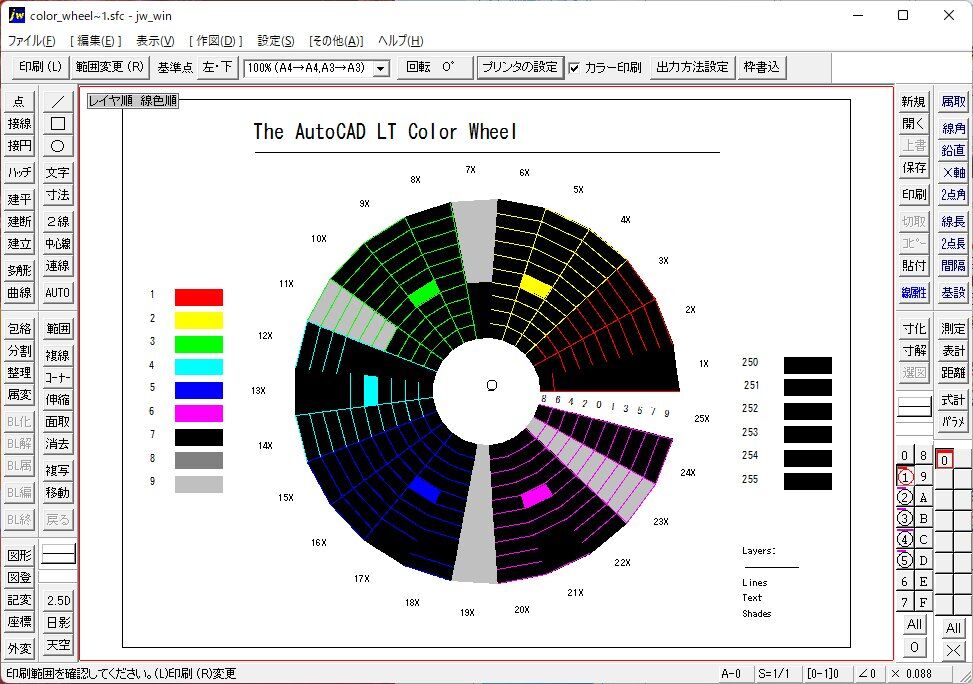Screen dimensions: 973x684
Task: Open the ファイル(F) menu
Action: coord(32,41)
